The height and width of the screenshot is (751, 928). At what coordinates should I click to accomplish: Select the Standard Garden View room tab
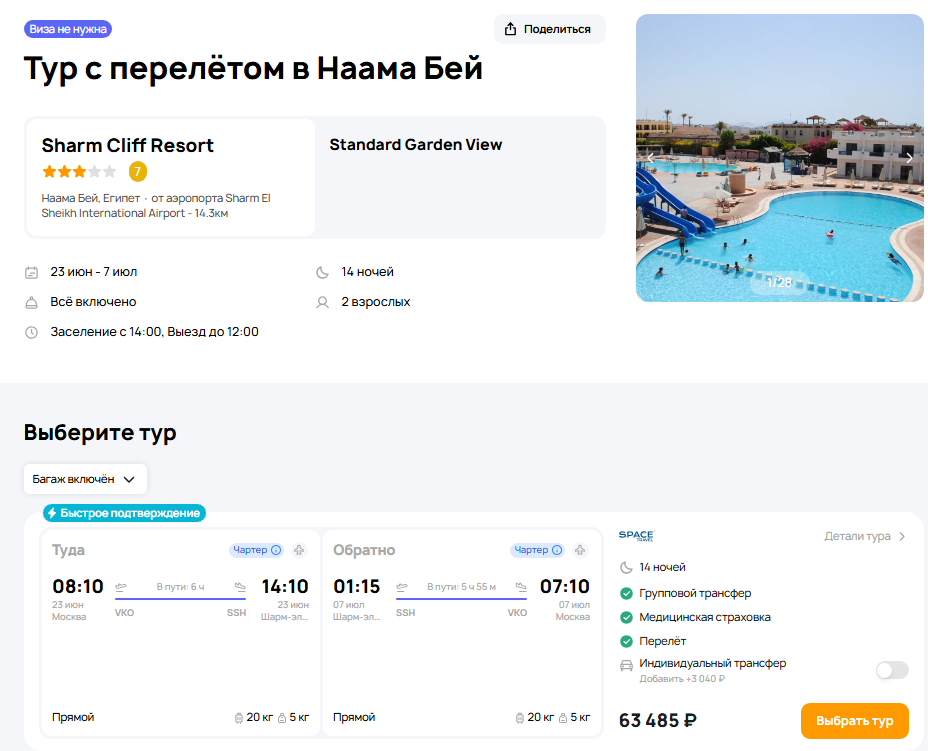pos(416,145)
